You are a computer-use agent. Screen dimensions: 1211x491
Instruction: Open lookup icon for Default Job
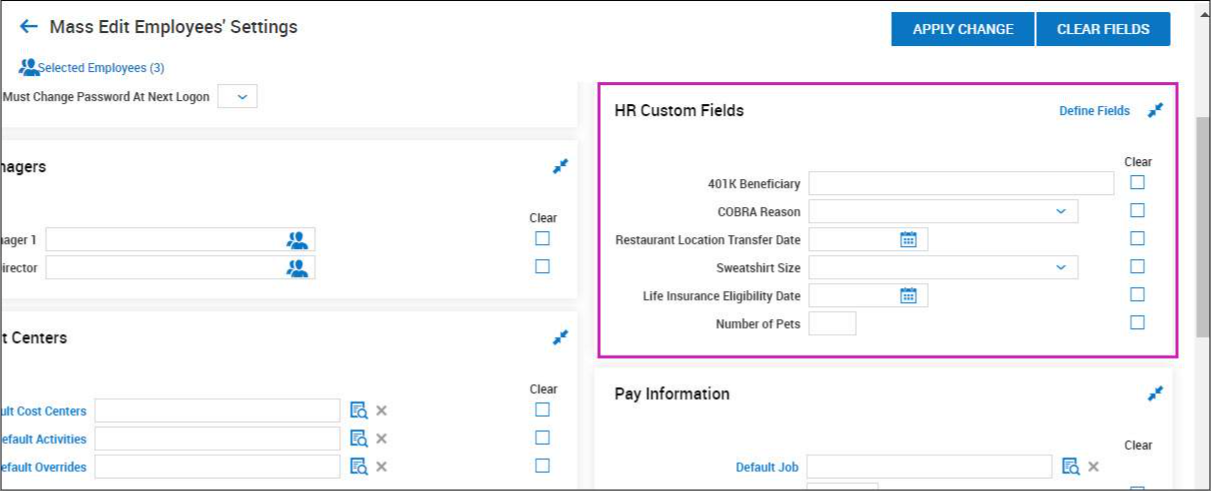pyautogui.click(x=1071, y=466)
